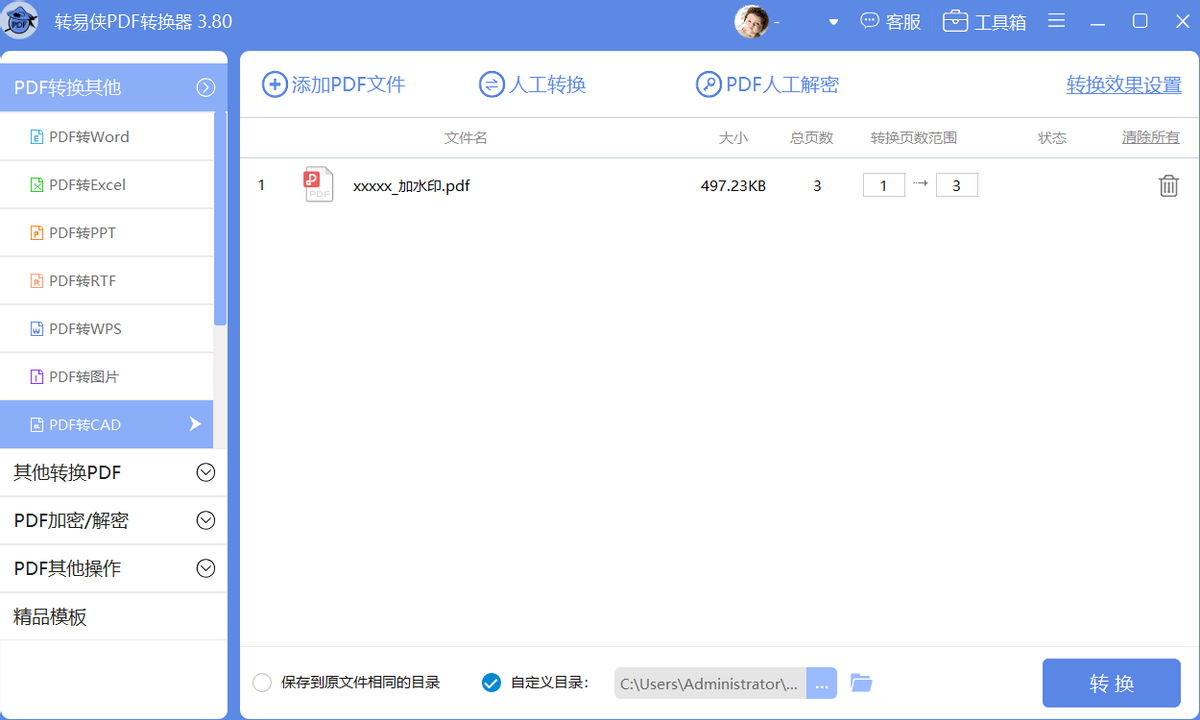
Task: Open the 工具箱 toolbox
Action: [x=985, y=21]
